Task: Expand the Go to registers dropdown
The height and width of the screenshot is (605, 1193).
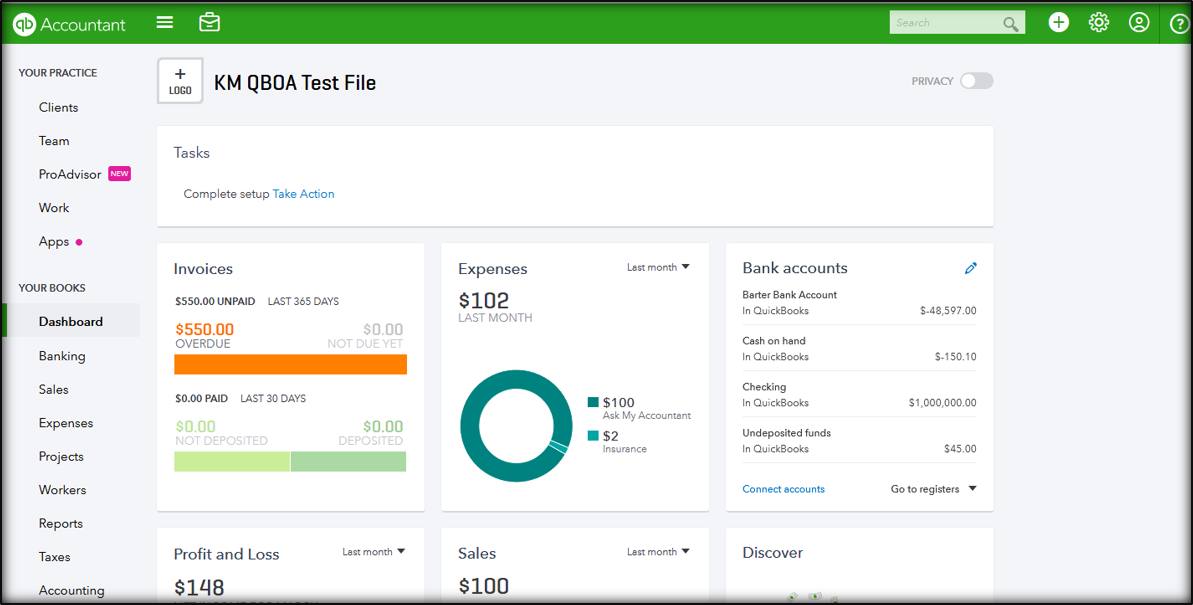Action: (934, 489)
